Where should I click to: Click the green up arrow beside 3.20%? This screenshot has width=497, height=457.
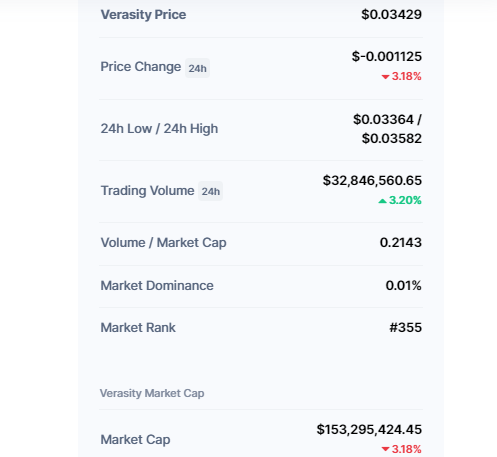tap(382, 201)
